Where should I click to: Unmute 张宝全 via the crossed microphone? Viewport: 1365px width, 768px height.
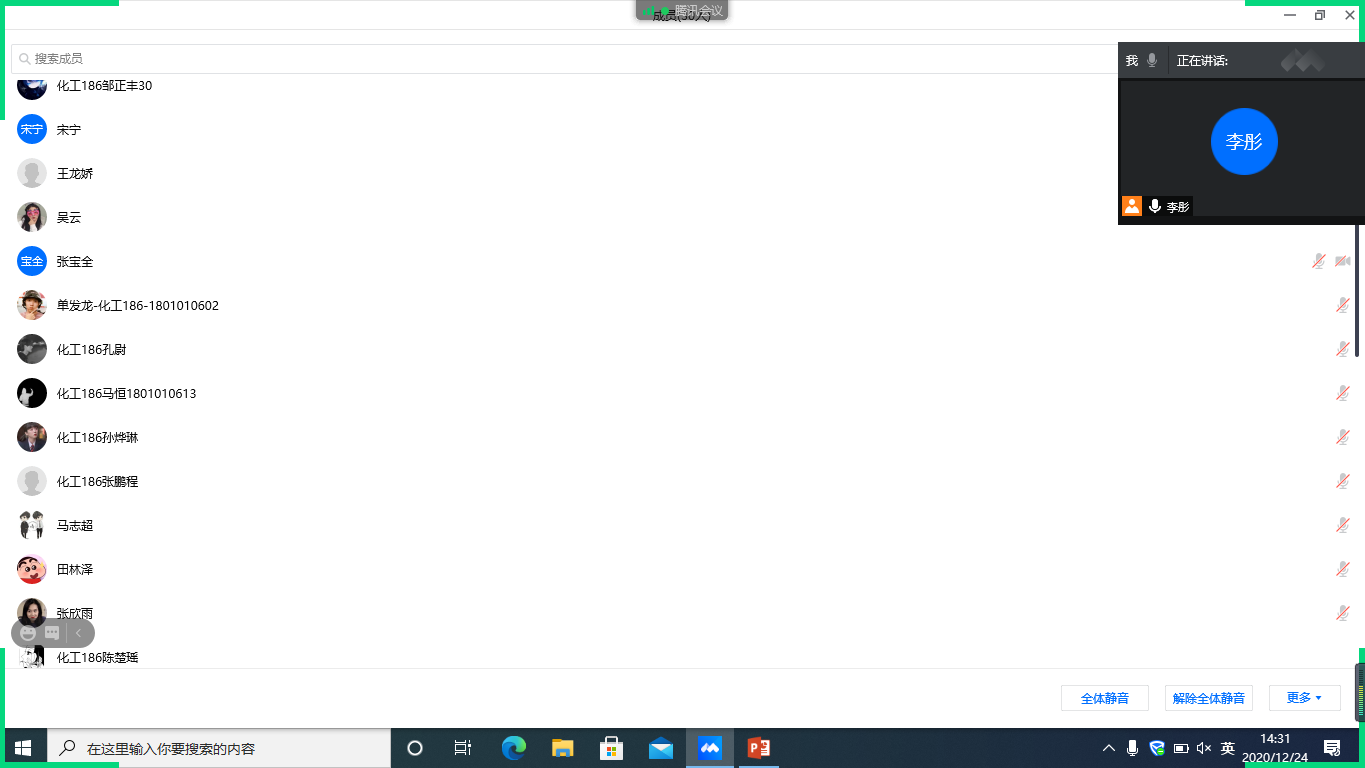1319,261
